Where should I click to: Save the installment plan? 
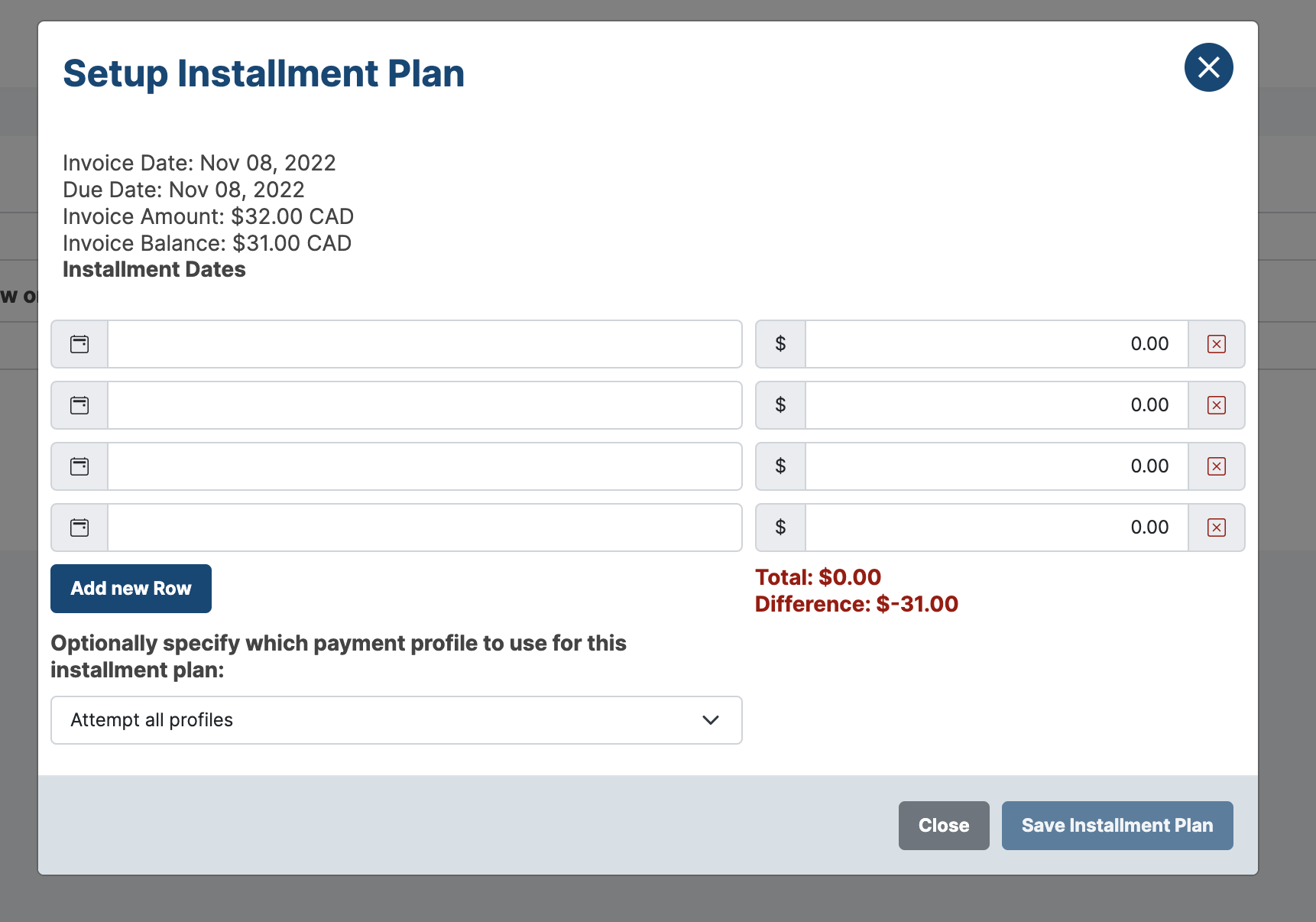tap(1117, 825)
